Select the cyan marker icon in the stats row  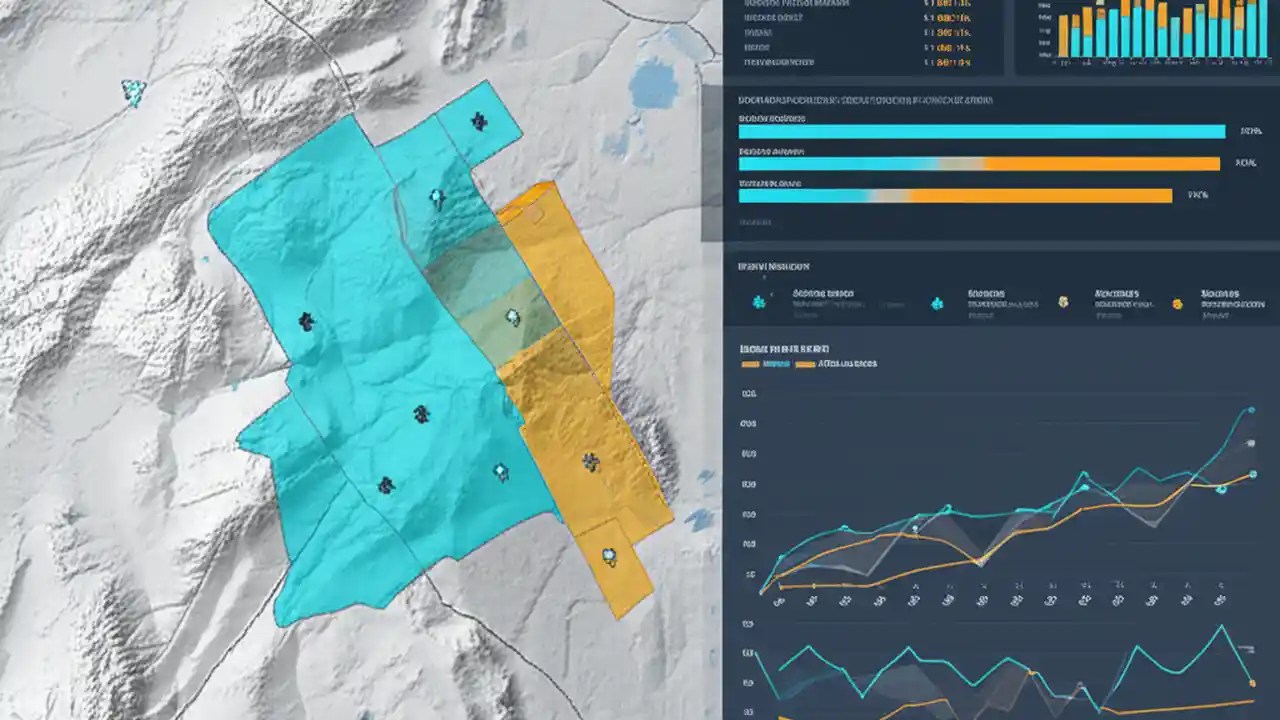pyautogui.click(x=757, y=300)
